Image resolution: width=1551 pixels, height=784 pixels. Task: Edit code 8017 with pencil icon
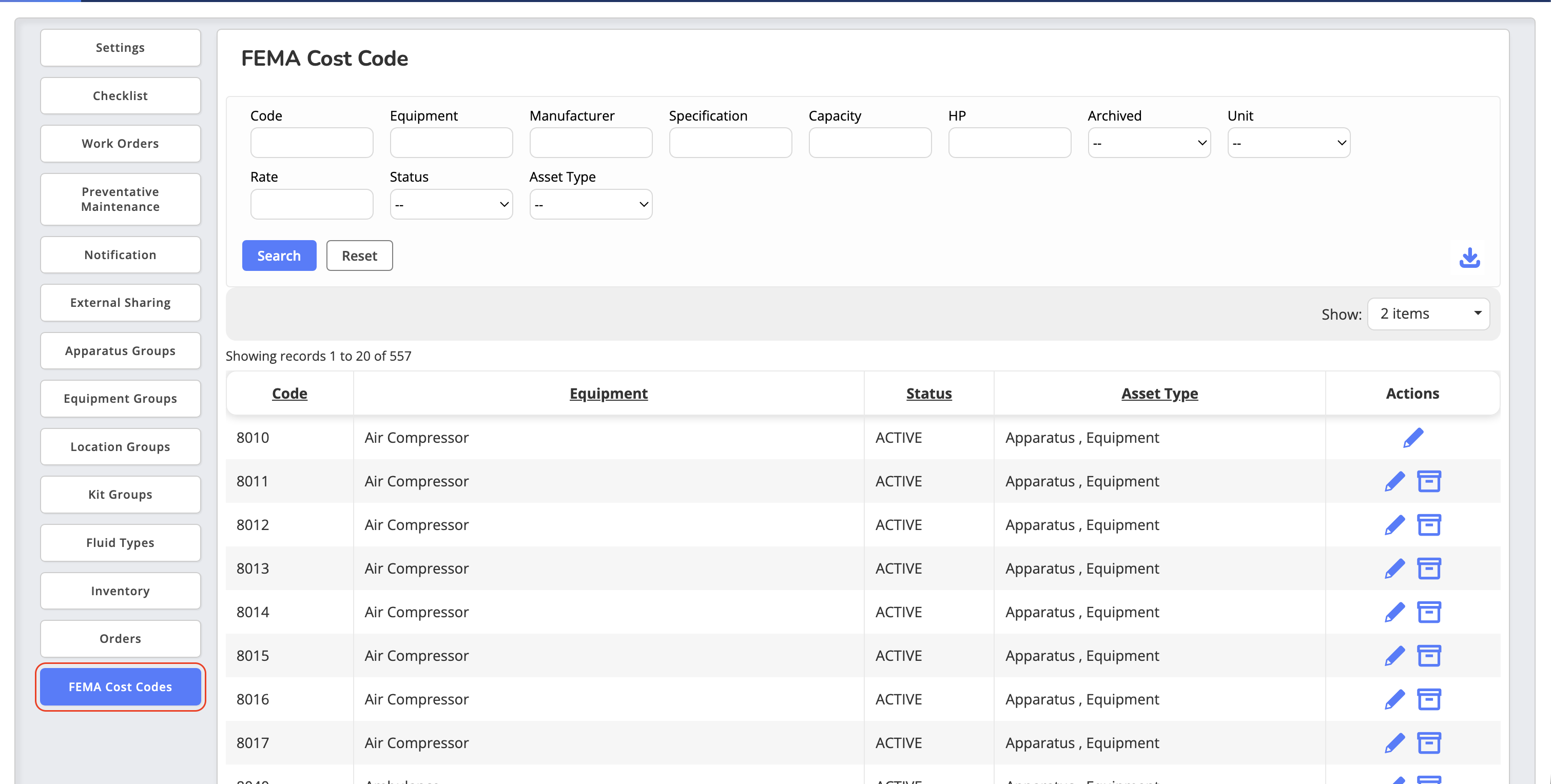[x=1394, y=743]
